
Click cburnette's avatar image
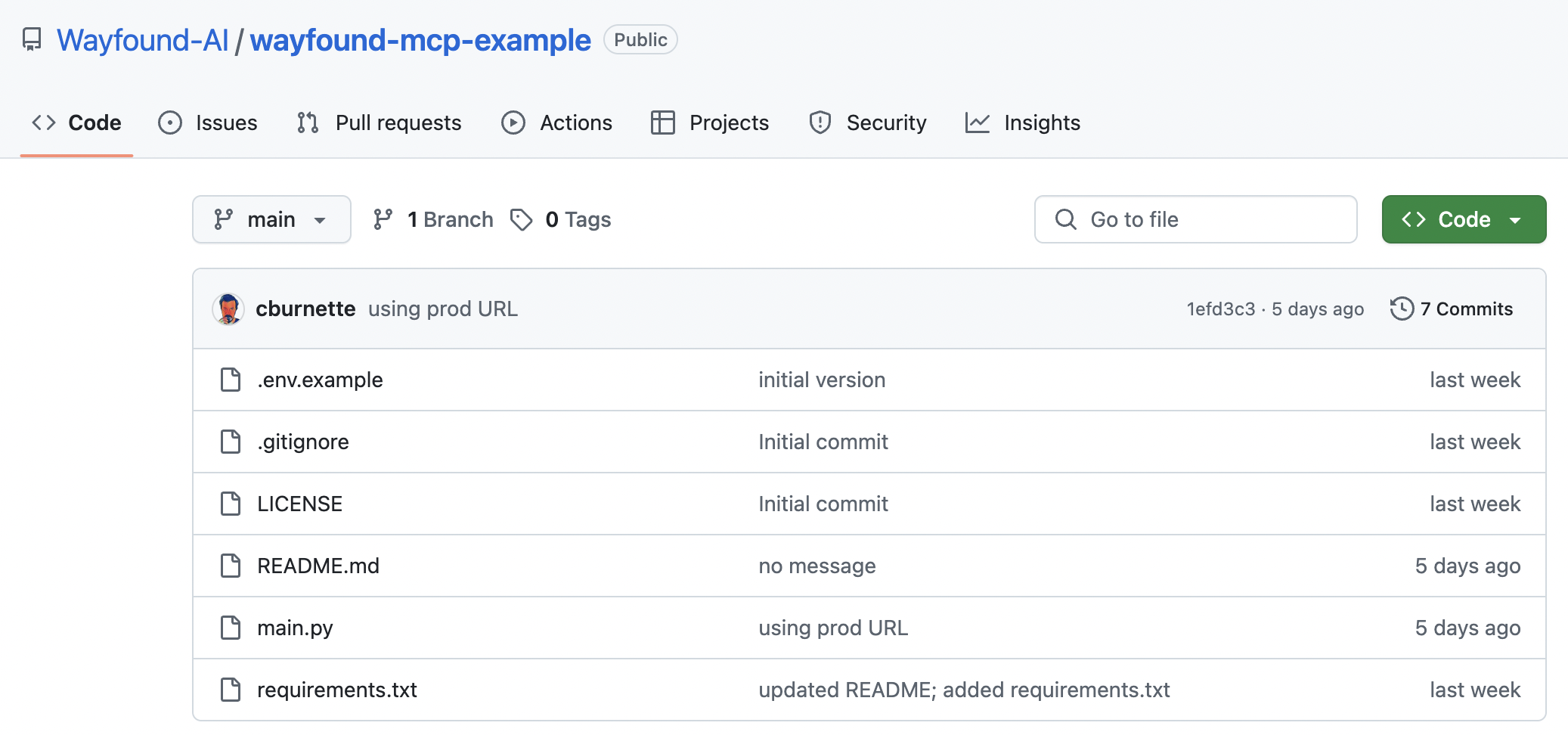pyautogui.click(x=228, y=309)
